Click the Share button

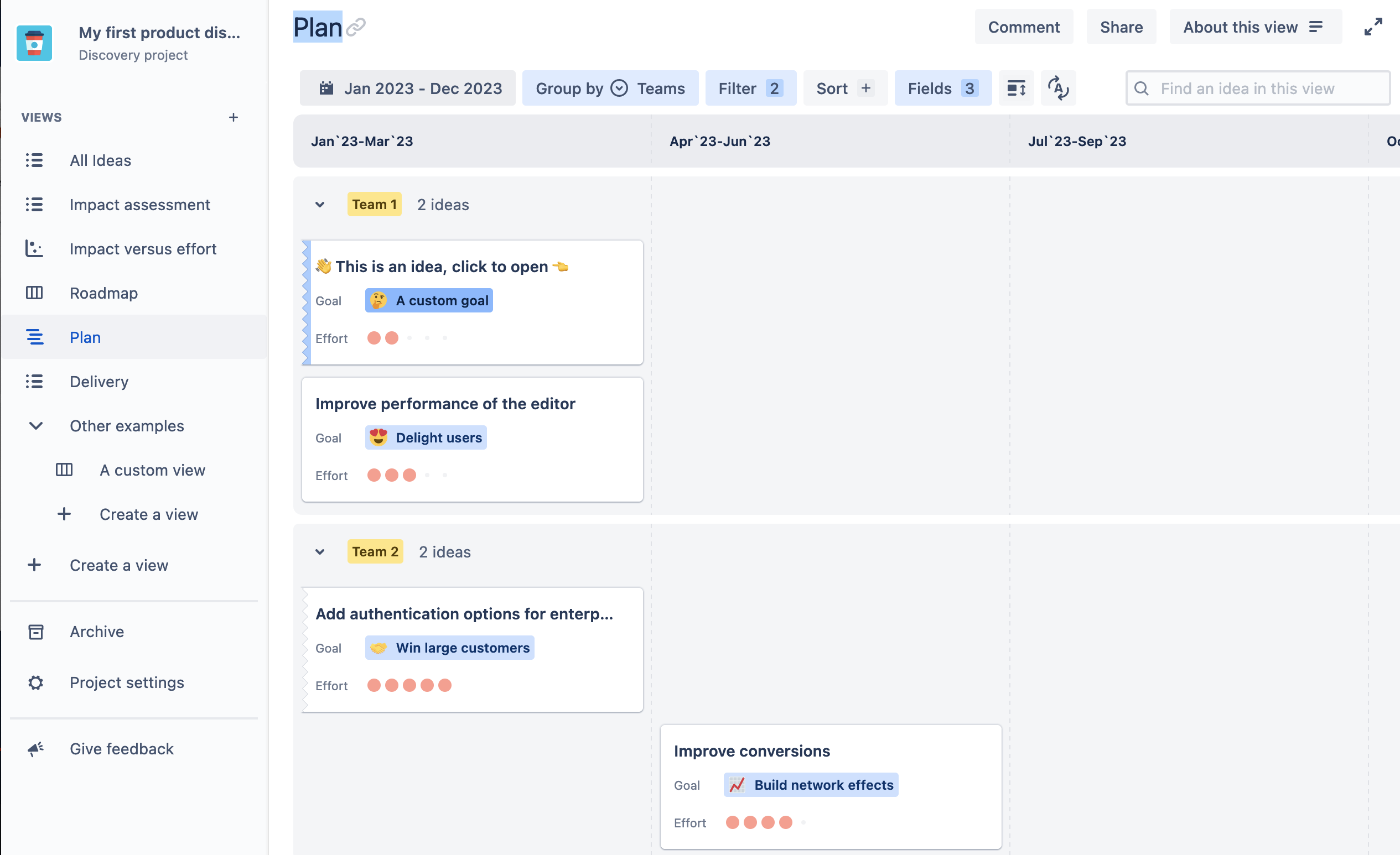click(1121, 27)
